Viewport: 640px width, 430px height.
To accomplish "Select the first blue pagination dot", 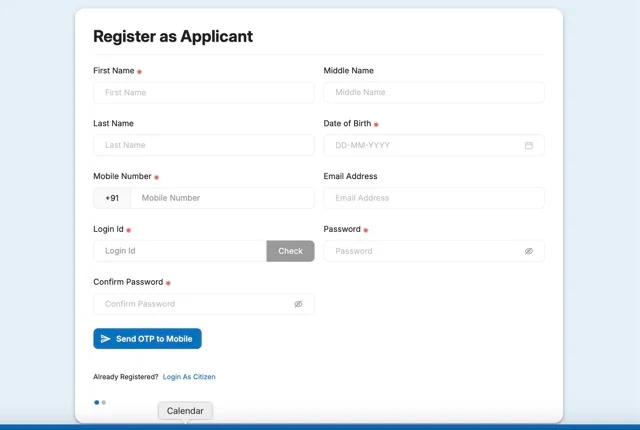I will tap(97, 402).
